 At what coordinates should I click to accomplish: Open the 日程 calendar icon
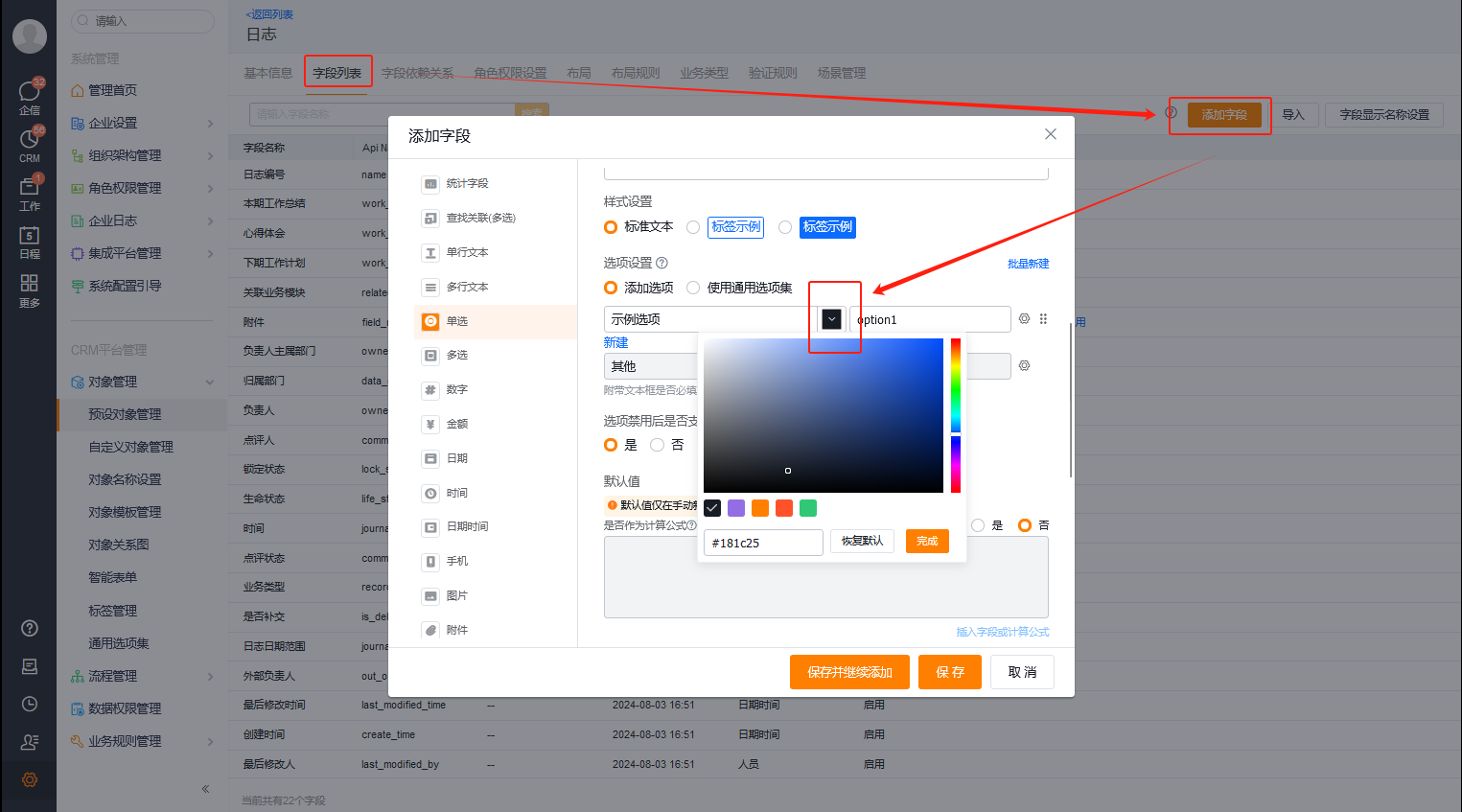(30, 236)
